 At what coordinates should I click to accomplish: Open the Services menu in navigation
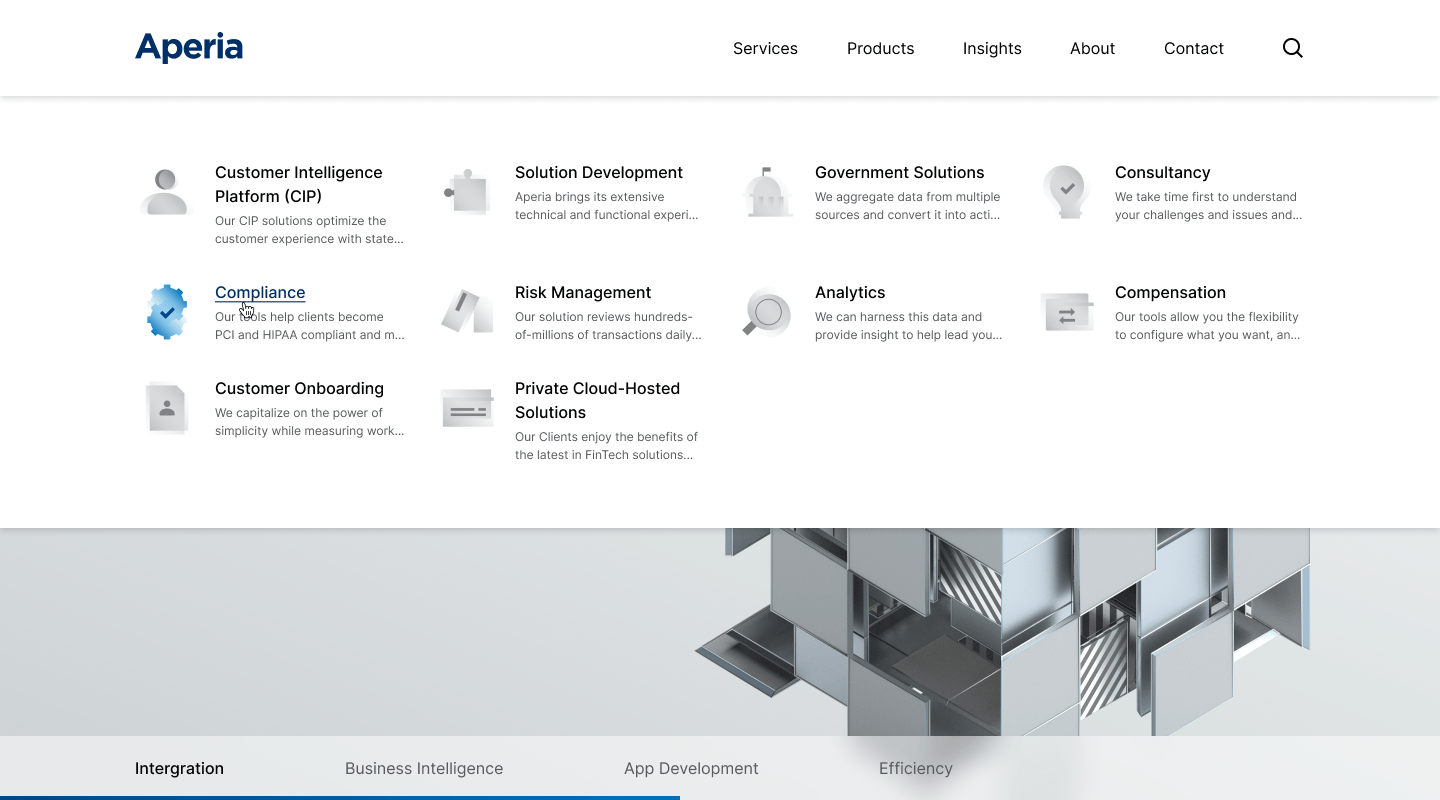[765, 48]
